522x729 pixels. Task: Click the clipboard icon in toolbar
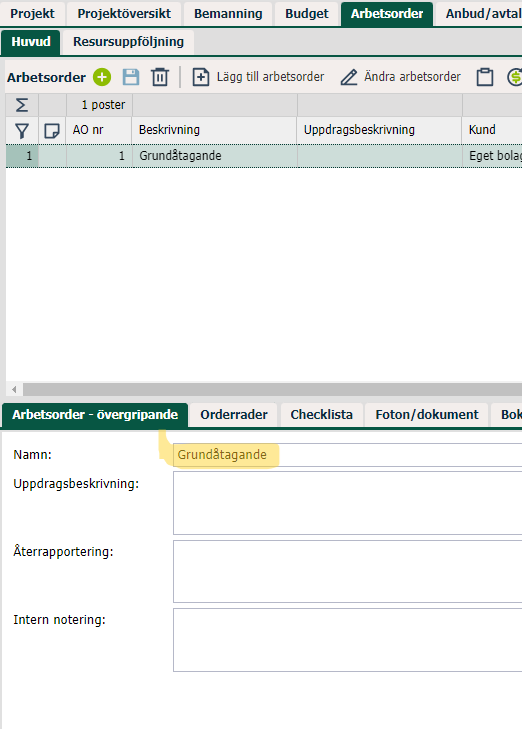pyautogui.click(x=485, y=77)
